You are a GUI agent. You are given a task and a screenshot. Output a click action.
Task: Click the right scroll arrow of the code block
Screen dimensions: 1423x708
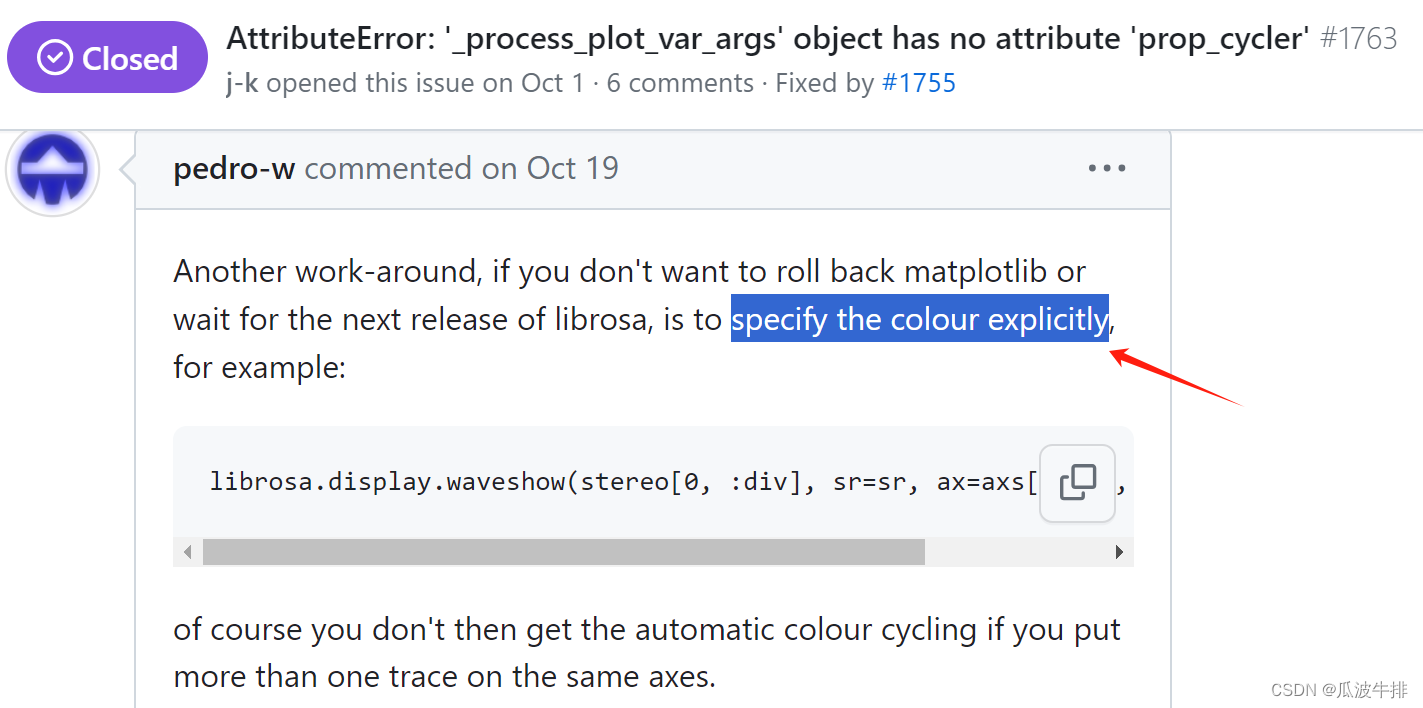[x=1120, y=551]
